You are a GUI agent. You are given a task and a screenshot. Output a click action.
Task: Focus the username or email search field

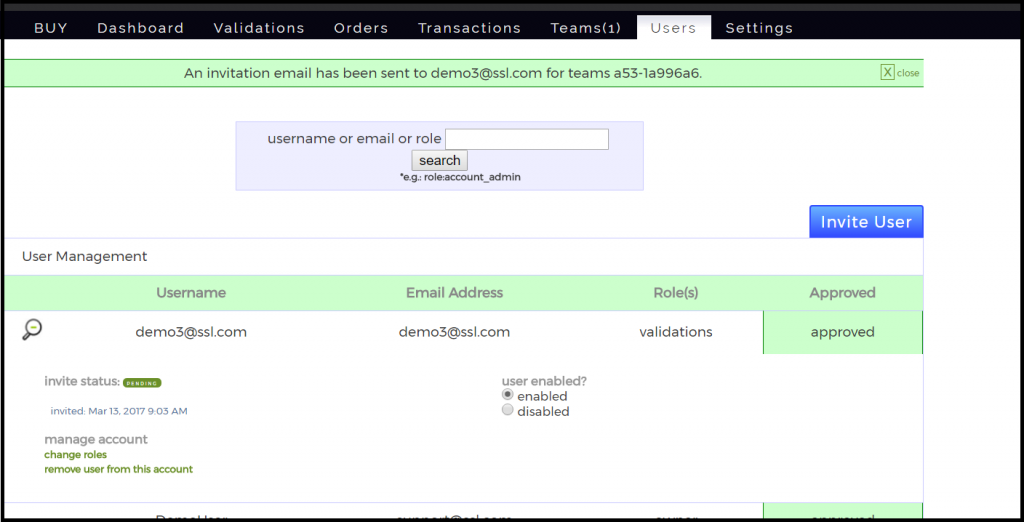526,139
